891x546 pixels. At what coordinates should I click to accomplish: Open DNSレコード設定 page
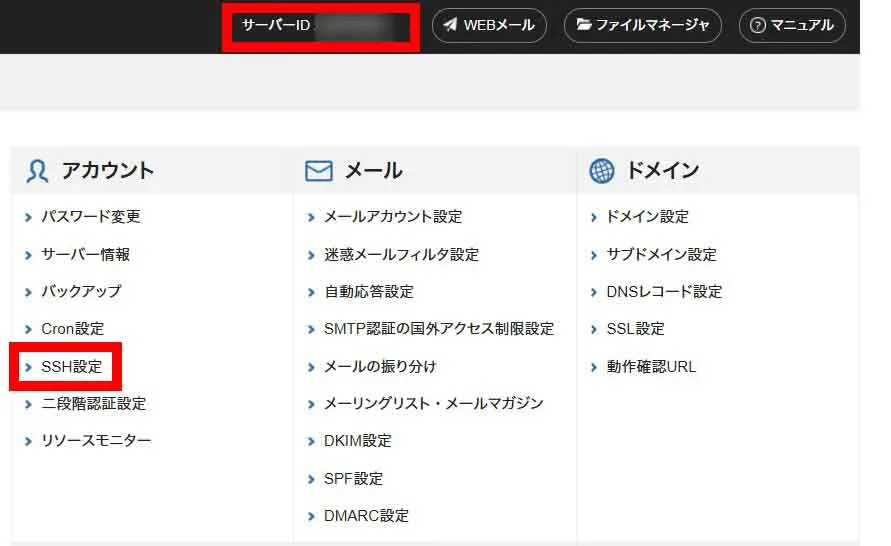click(x=664, y=292)
